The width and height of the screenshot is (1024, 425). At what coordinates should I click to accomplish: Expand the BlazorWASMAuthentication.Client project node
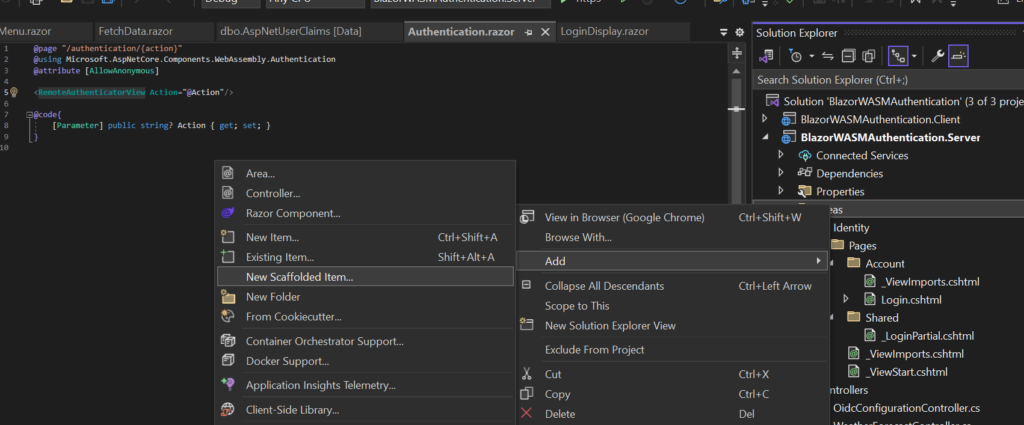pyautogui.click(x=765, y=119)
